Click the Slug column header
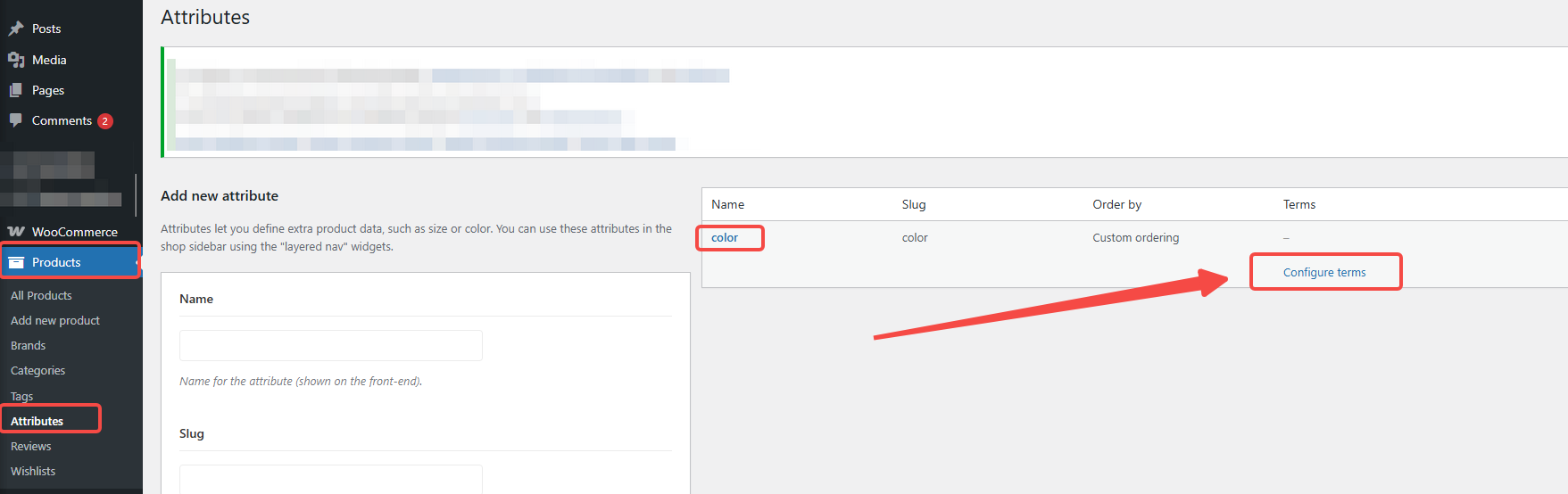Viewport: 1568px width, 494px height. tap(914, 204)
